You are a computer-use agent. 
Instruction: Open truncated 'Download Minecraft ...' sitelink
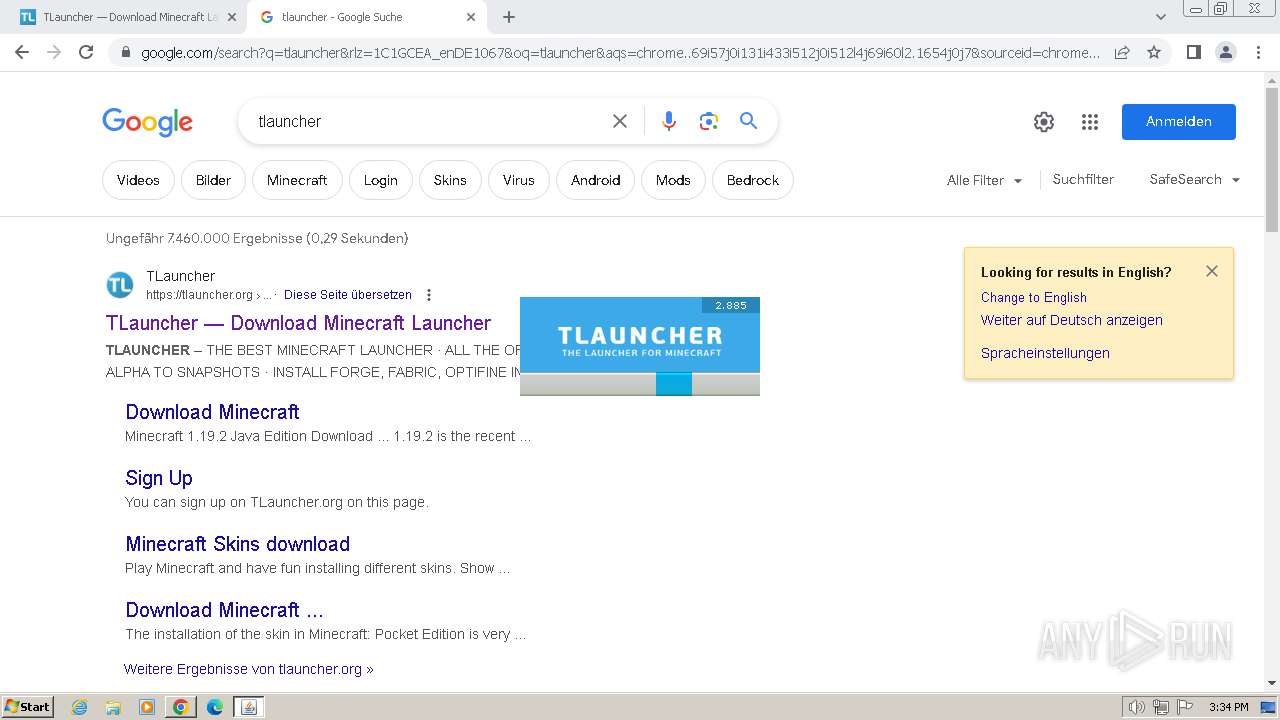pos(224,610)
